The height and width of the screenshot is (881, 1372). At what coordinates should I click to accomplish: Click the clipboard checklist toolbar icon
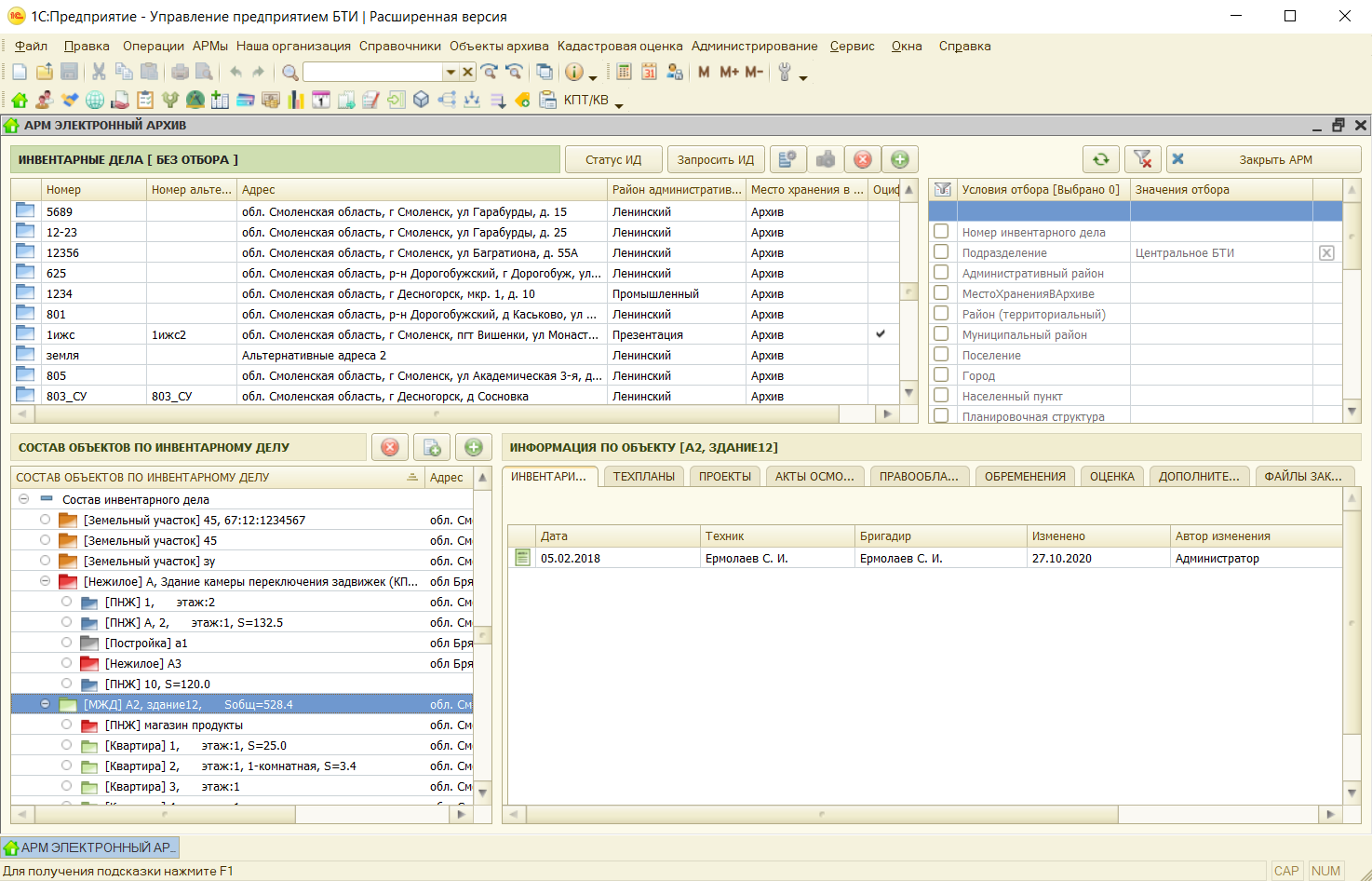(145, 100)
